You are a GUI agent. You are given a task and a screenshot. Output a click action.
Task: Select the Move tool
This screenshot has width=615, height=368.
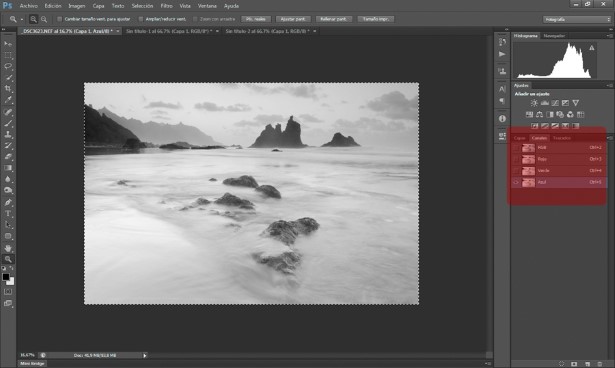(8, 44)
